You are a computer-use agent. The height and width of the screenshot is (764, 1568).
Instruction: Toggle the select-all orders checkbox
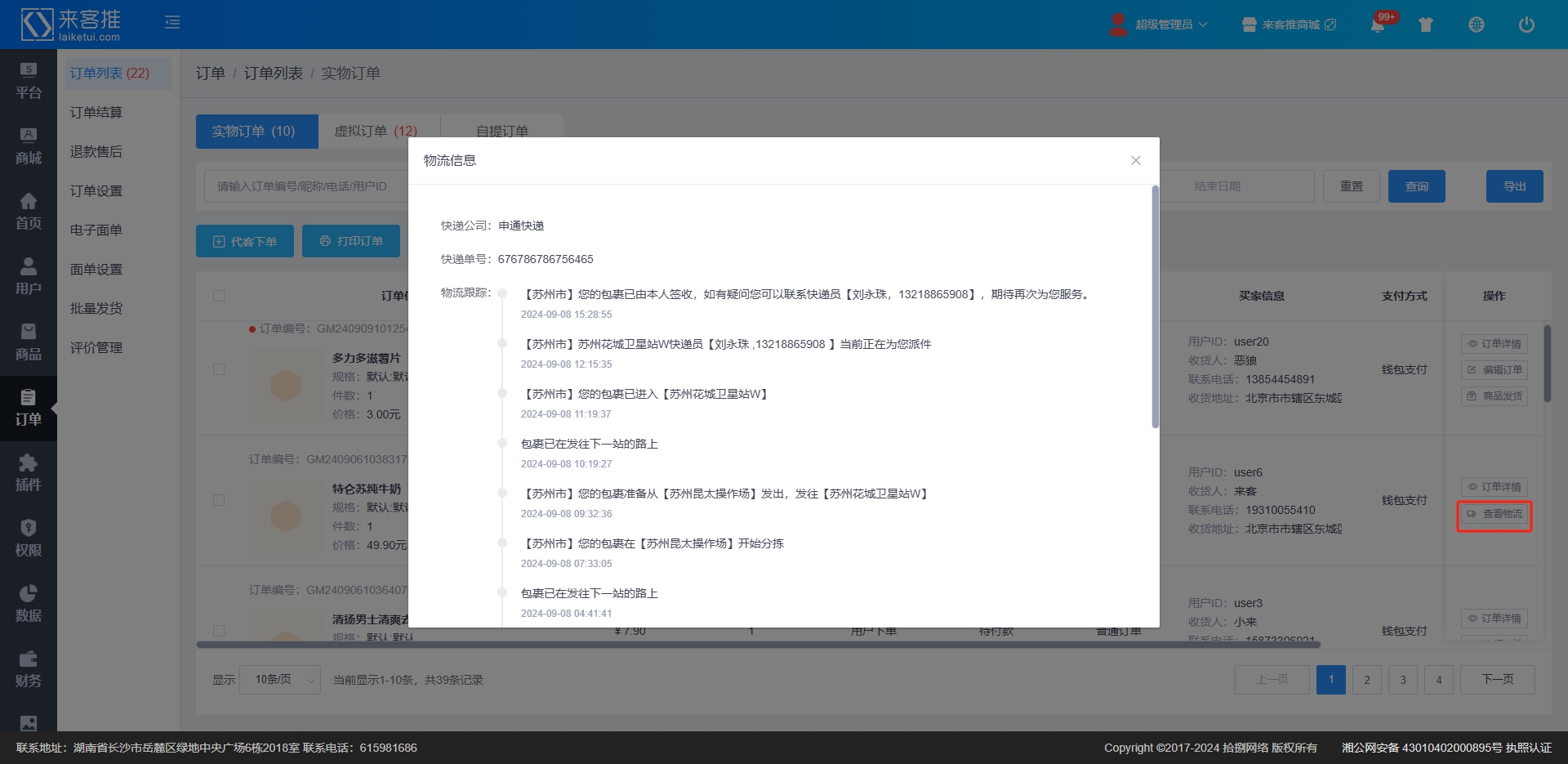point(219,296)
